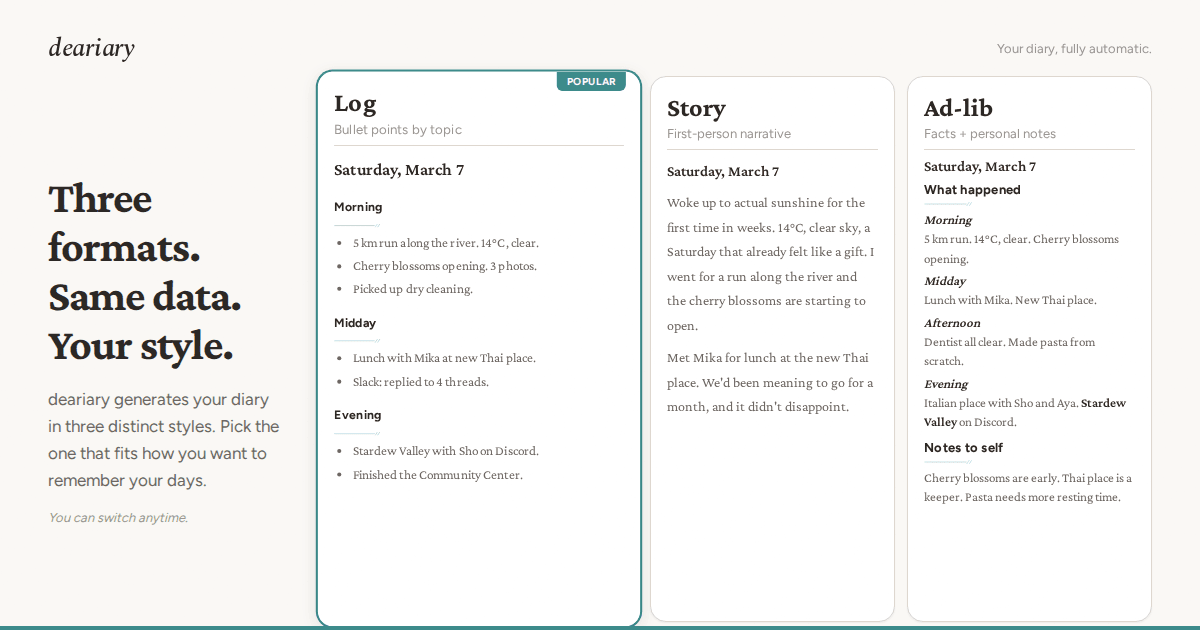Click 'You can switch anytime' text

point(117,517)
